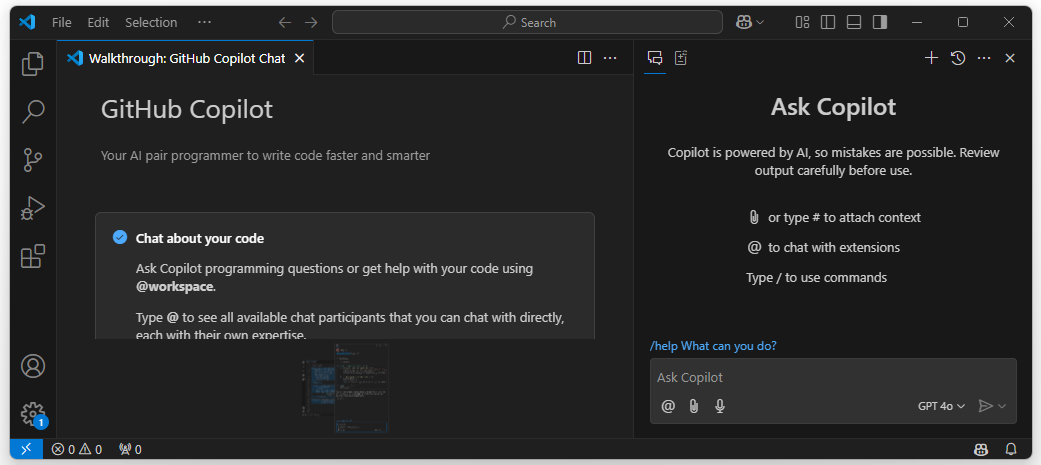Open the Copilot title bar dropdown
This screenshot has width=1041, height=465.
click(x=751, y=22)
